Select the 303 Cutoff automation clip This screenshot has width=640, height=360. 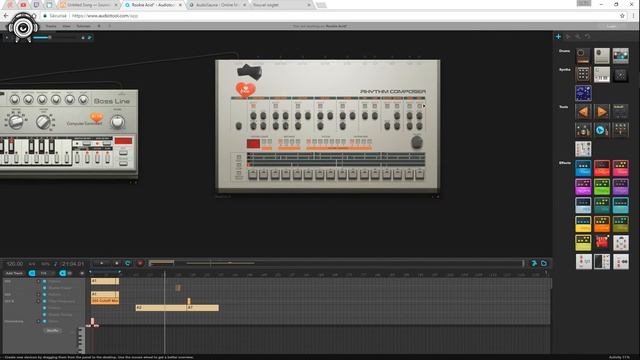click(x=105, y=300)
